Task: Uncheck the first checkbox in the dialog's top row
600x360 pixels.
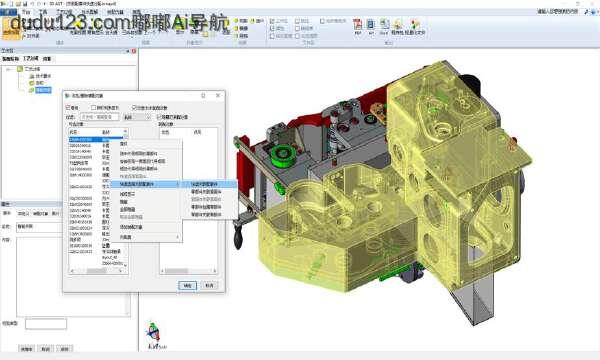Action: [68, 108]
